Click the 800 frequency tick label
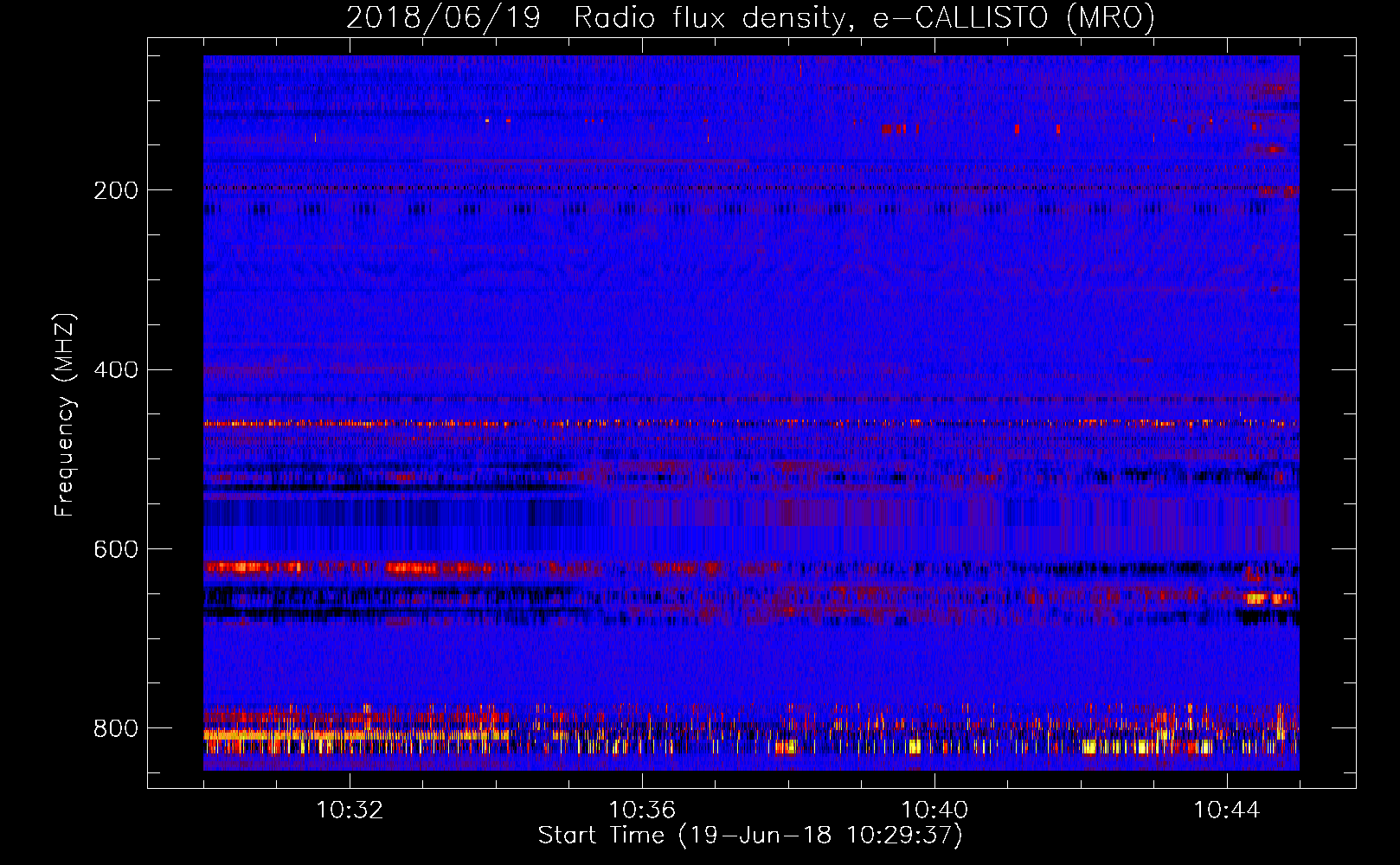Viewport: 1400px width, 865px height. click(x=116, y=729)
